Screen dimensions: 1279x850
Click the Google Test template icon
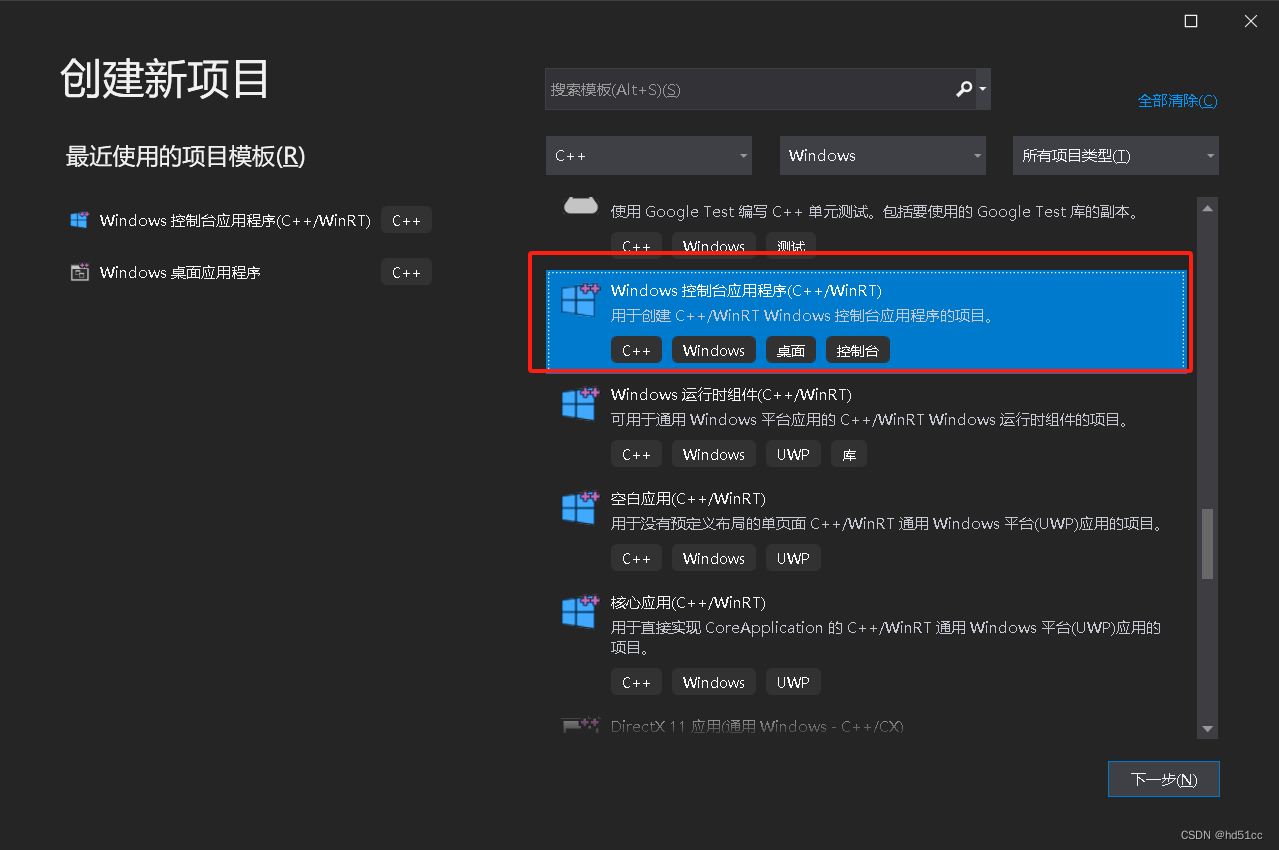[580, 206]
